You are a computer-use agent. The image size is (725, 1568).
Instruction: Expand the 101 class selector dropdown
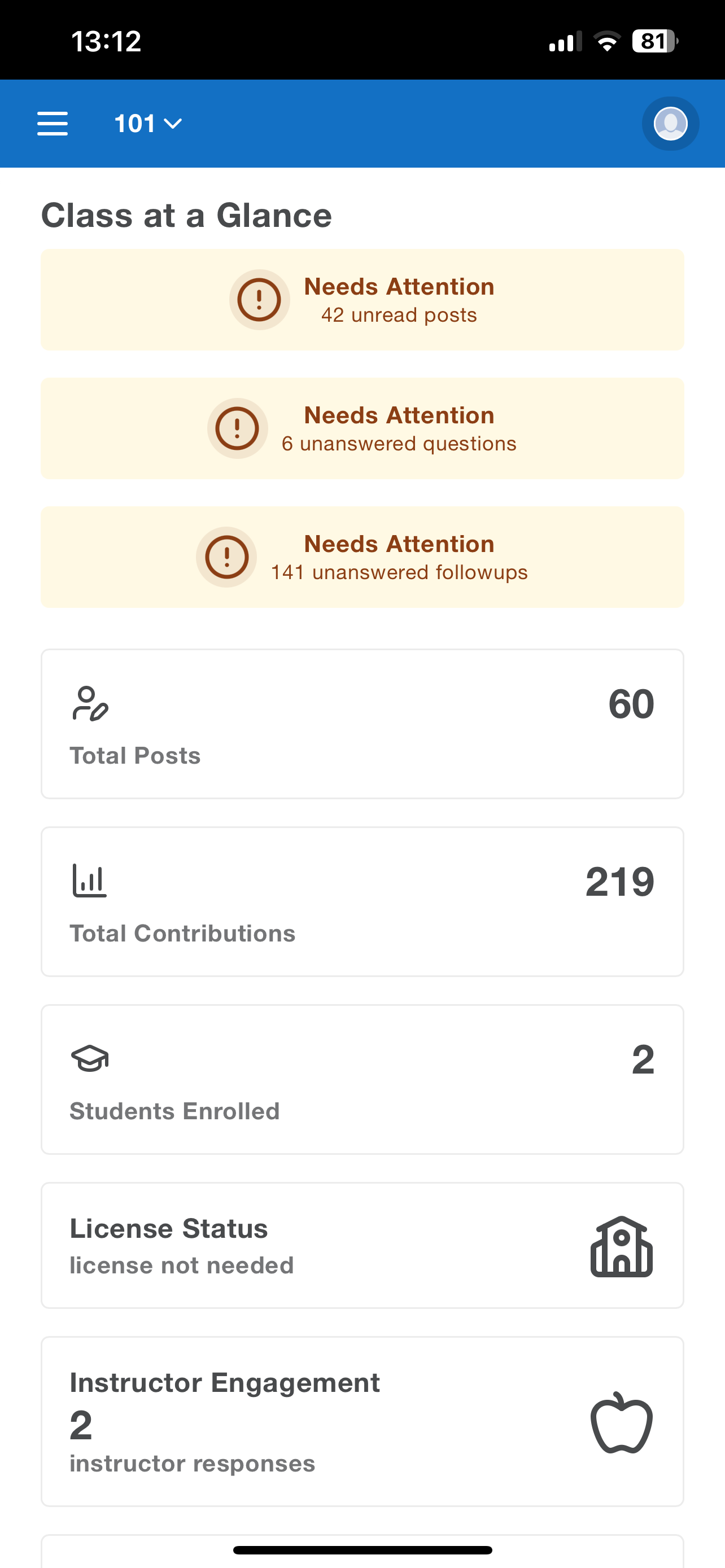148,124
